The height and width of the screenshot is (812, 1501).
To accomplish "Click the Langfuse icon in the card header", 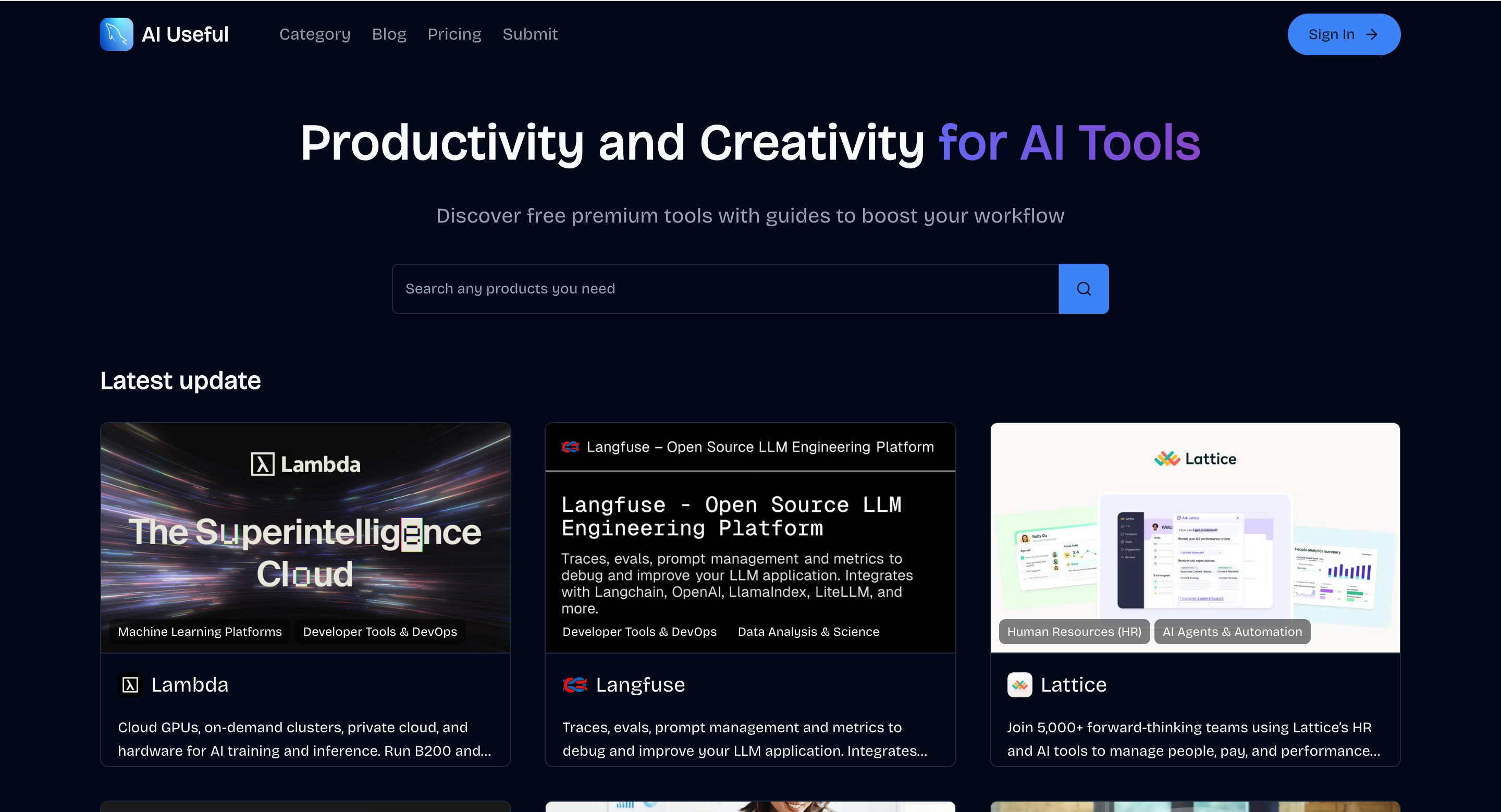I will (570, 447).
